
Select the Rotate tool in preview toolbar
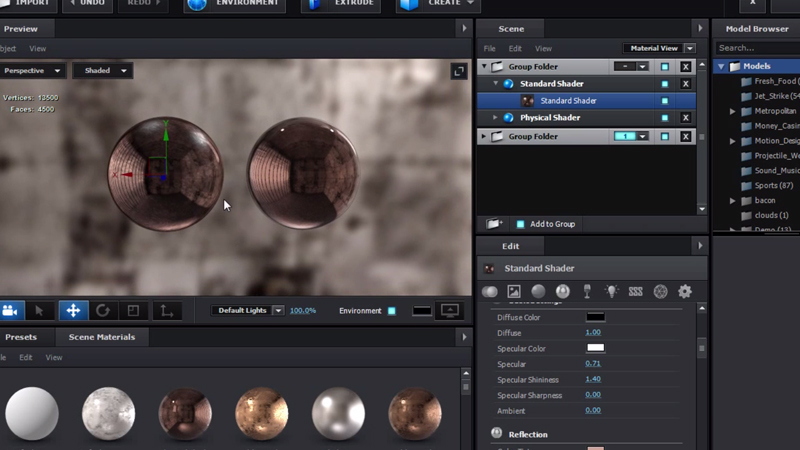(103, 311)
